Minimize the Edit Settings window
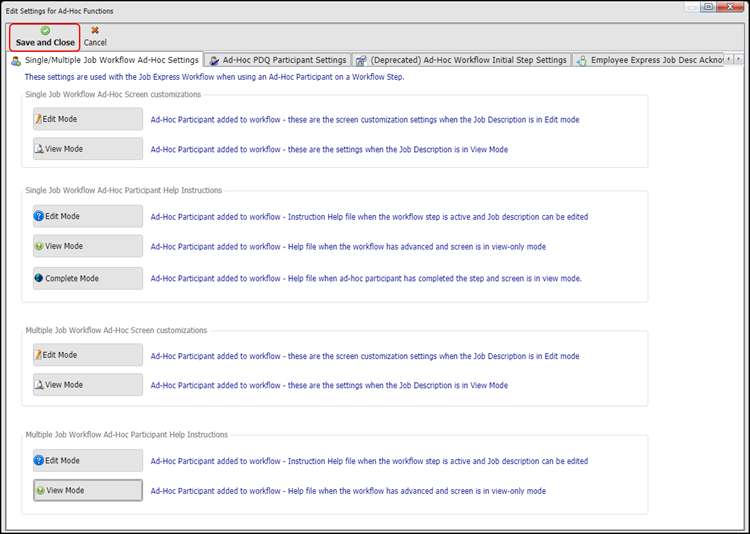The image size is (750, 534). click(x=692, y=7)
